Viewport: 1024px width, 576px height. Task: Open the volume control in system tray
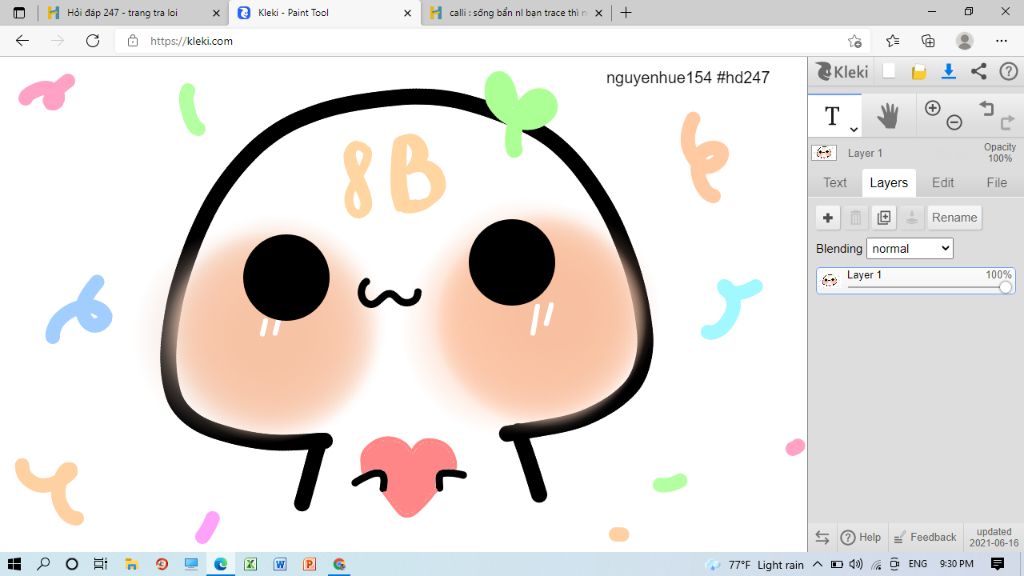pos(856,564)
